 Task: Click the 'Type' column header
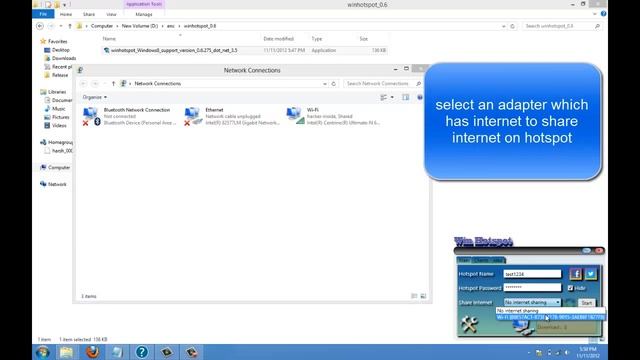click(x=317, y=39)
